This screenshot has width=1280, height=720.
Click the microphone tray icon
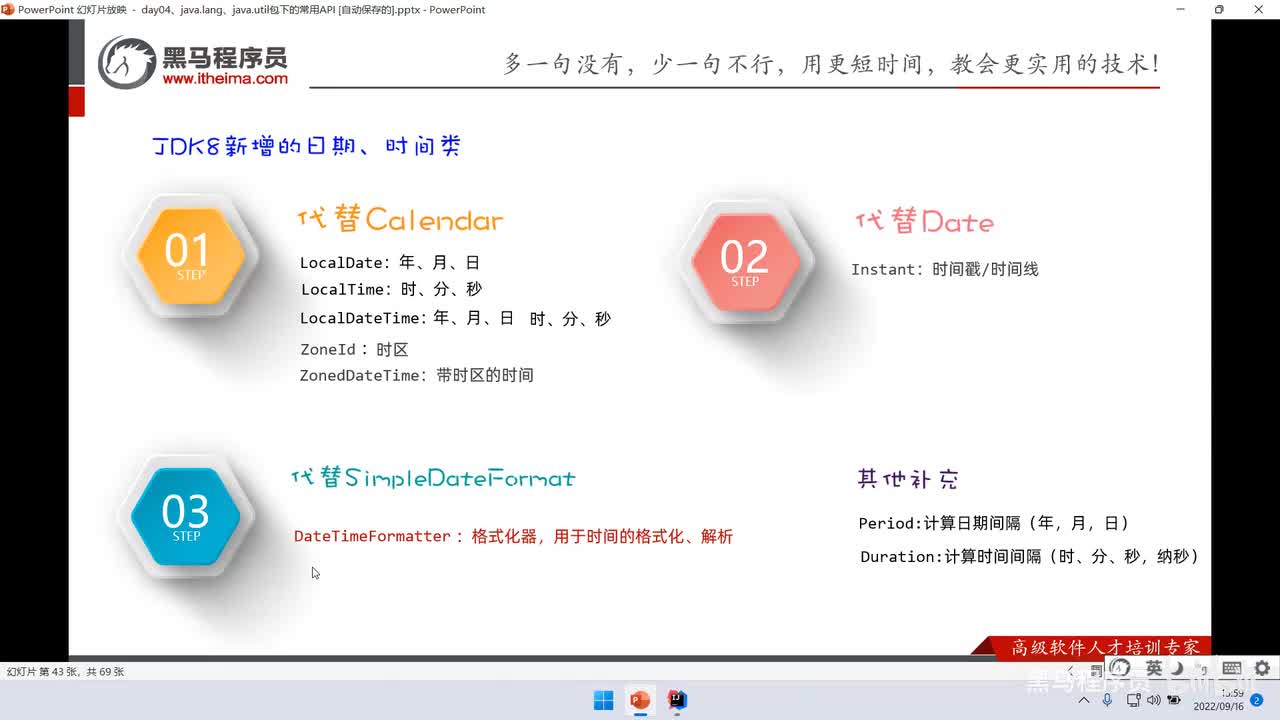pyautogui.click(x=1107, y=700)
